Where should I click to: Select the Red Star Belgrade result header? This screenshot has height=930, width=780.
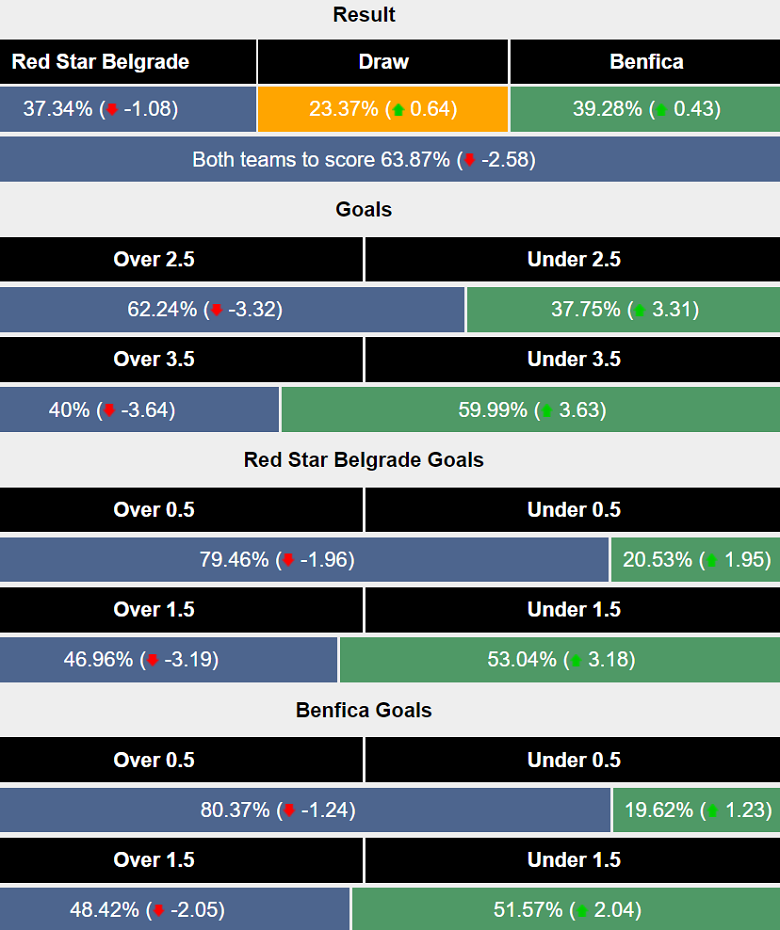pos(128,62)
